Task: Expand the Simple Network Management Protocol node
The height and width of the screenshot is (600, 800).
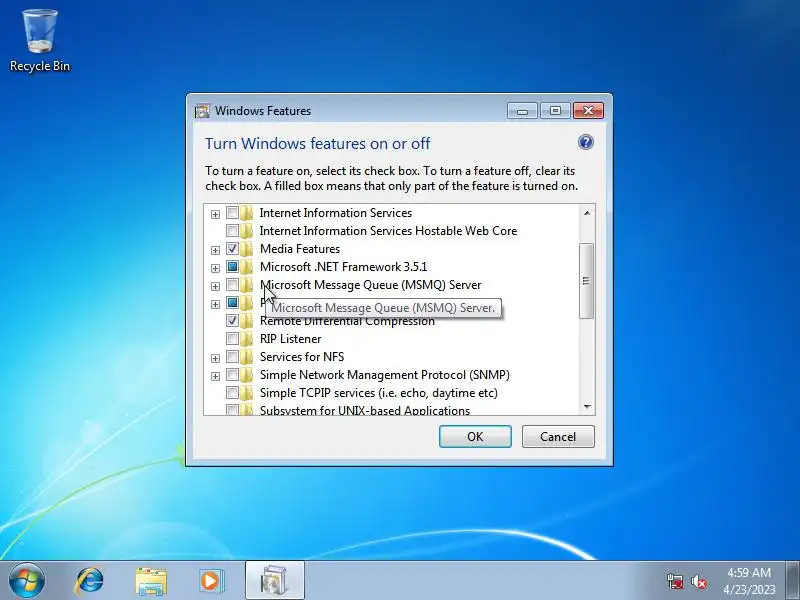Action: pyautogui.click(x=215, y=376)
